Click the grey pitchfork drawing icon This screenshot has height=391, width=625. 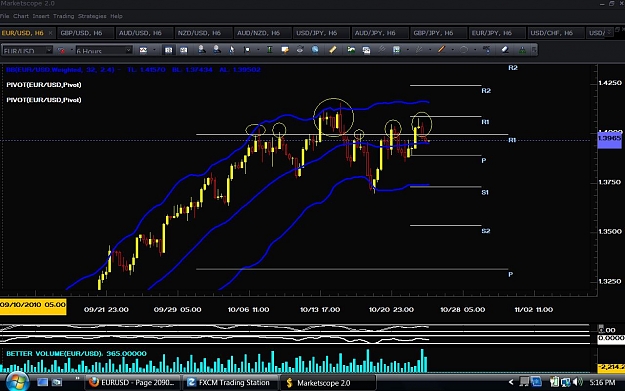point(419,49)
